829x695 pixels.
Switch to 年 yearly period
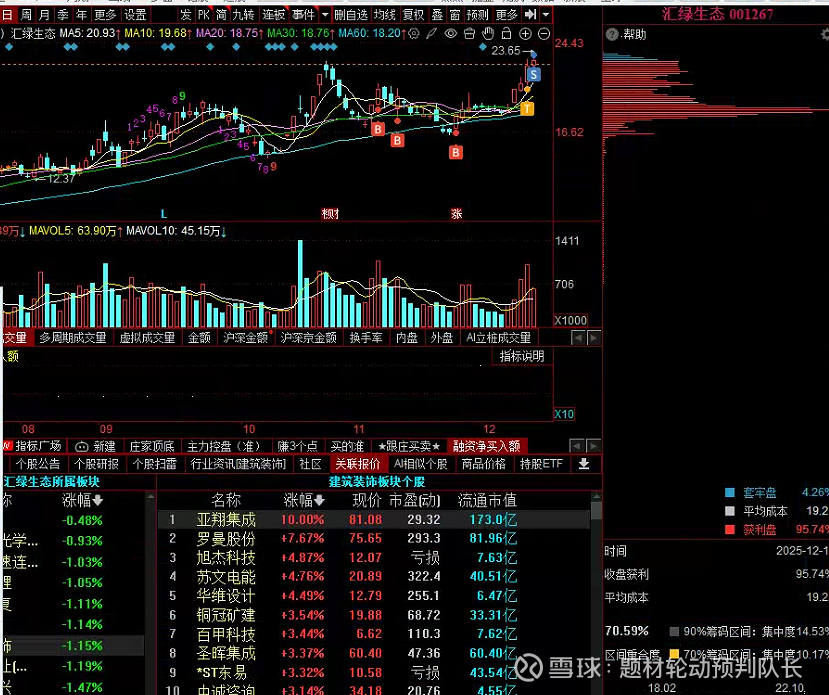pos(81,15)
